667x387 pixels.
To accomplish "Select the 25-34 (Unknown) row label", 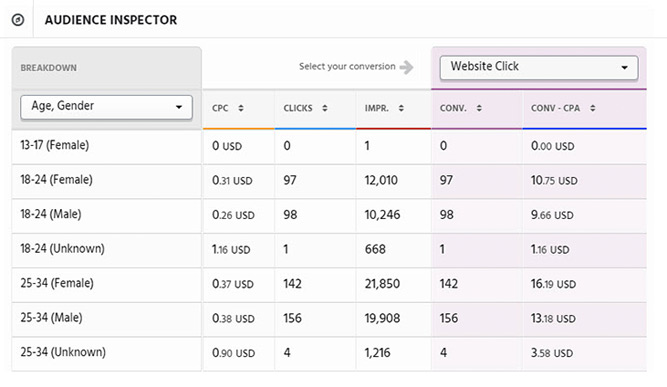I will [x=63, y=352].
